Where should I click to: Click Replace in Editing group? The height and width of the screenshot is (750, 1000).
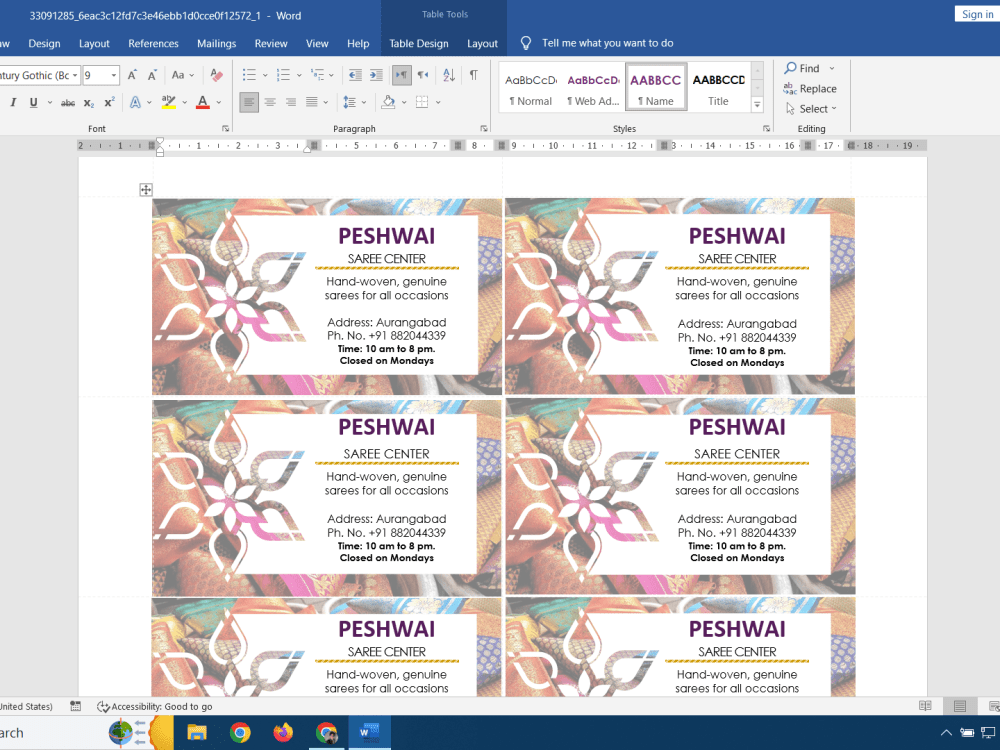click(810, 89)
